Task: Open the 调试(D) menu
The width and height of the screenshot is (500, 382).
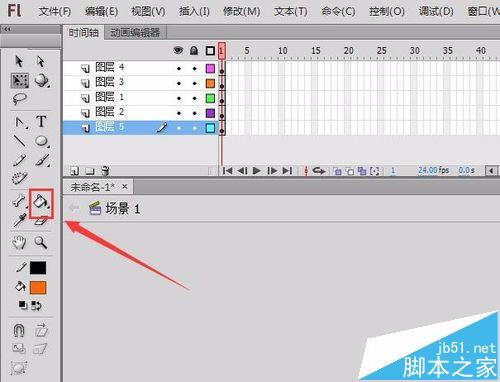Action: 436,12
